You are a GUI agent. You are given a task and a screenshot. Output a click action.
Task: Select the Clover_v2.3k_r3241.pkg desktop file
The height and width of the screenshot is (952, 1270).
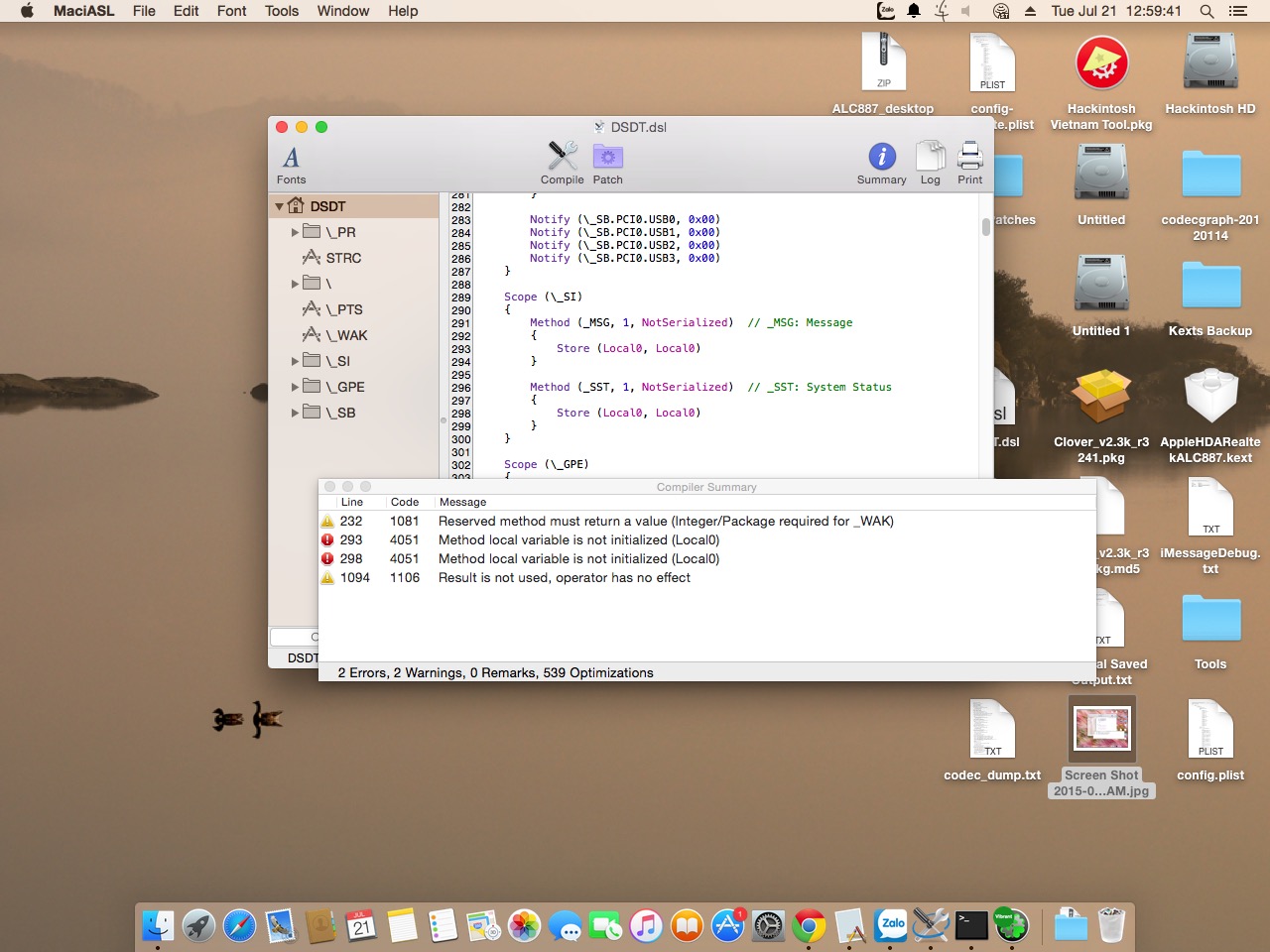(1101, 415)
